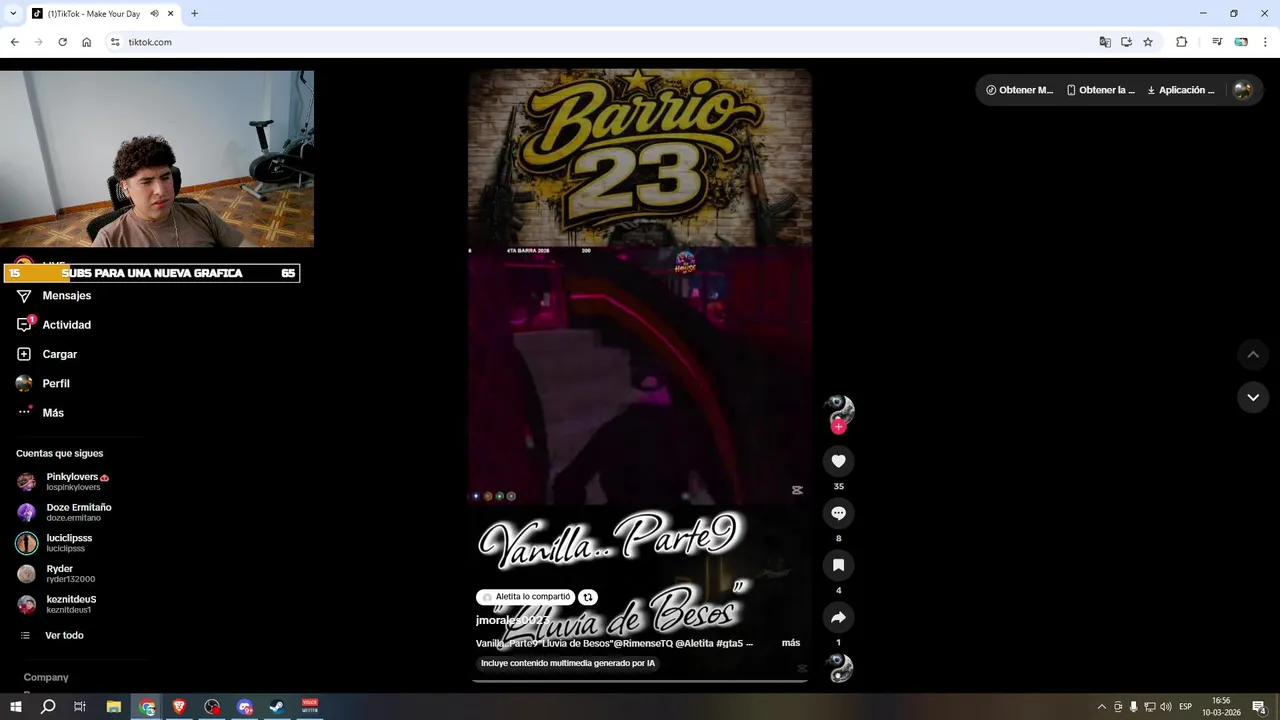Click Obtener la... app button
This screenshot has width=1280, height=720.
(x=1100, y=90)
